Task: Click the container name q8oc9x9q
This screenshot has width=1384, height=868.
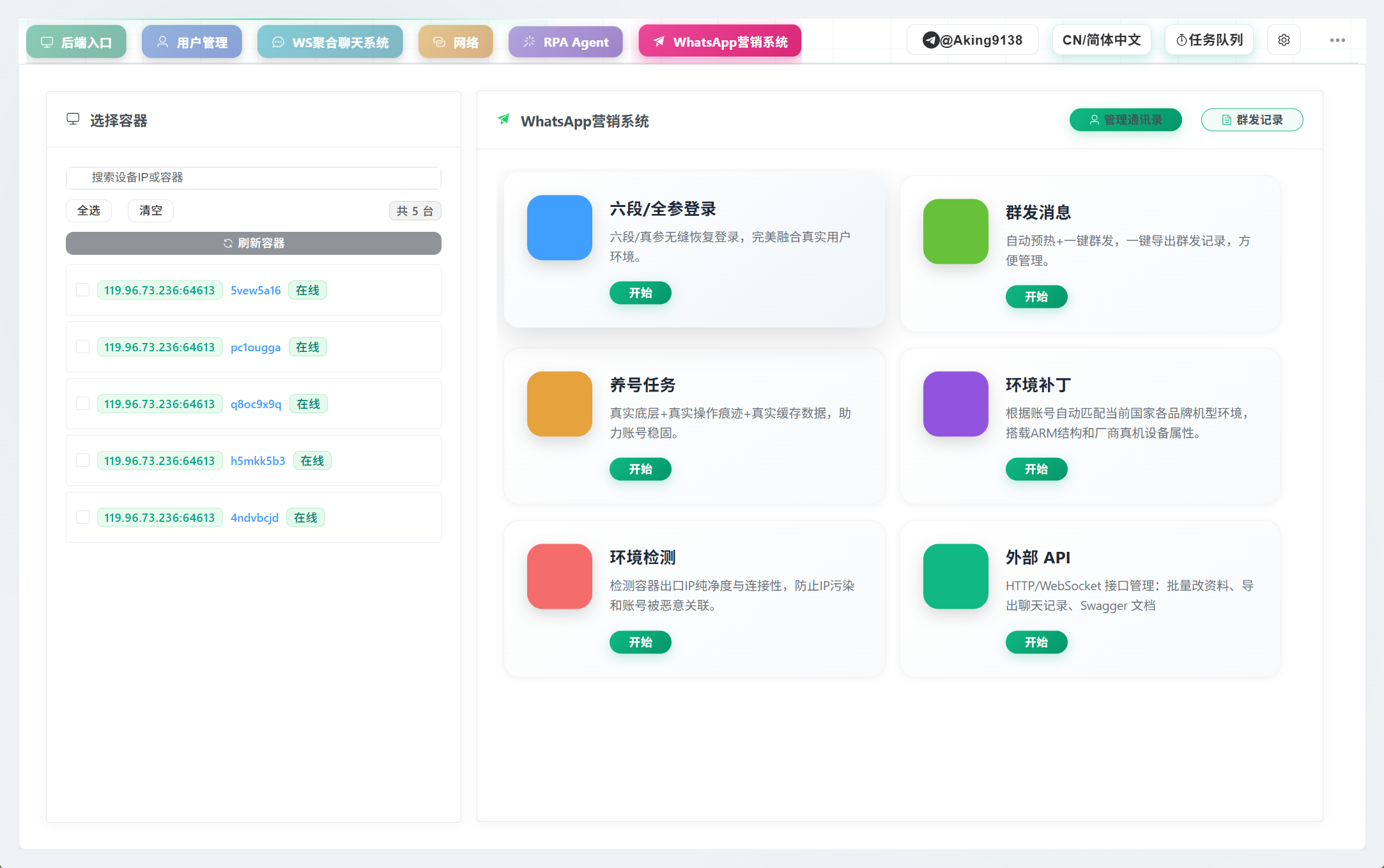Action: click(256, 404)
